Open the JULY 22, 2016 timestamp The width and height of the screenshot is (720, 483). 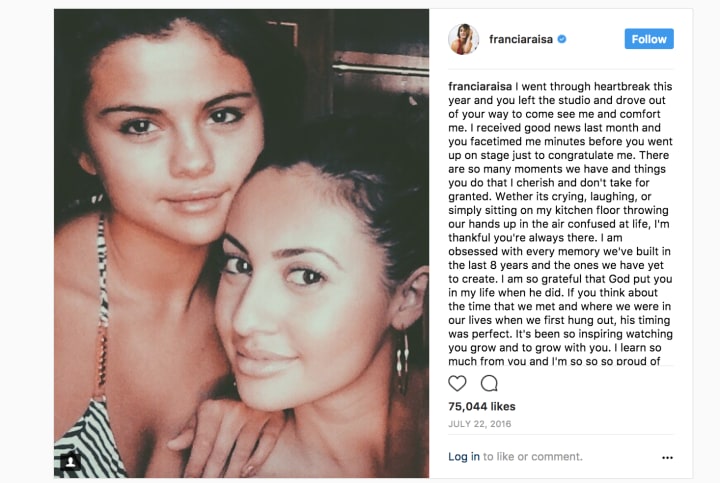click(479, 424)
